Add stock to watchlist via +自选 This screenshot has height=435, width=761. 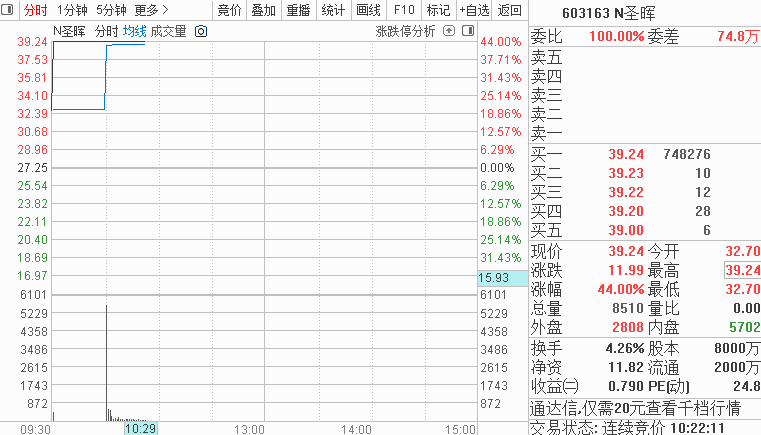(x=474, y=10)
